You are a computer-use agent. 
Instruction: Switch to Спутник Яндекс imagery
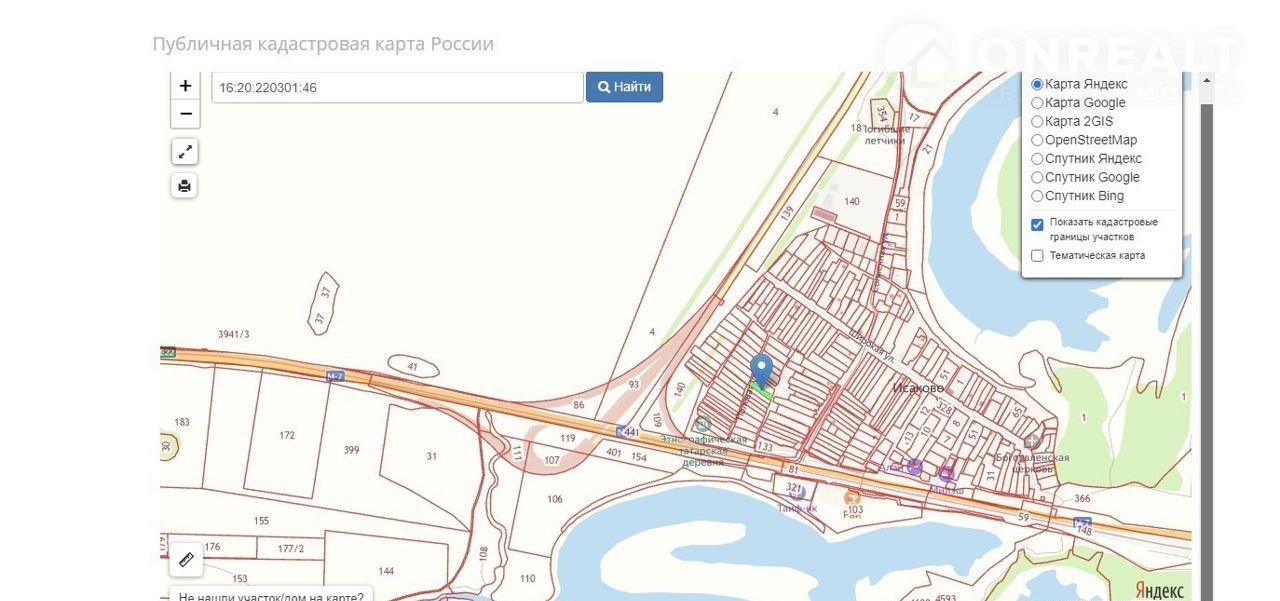(x=1037, y=159)
